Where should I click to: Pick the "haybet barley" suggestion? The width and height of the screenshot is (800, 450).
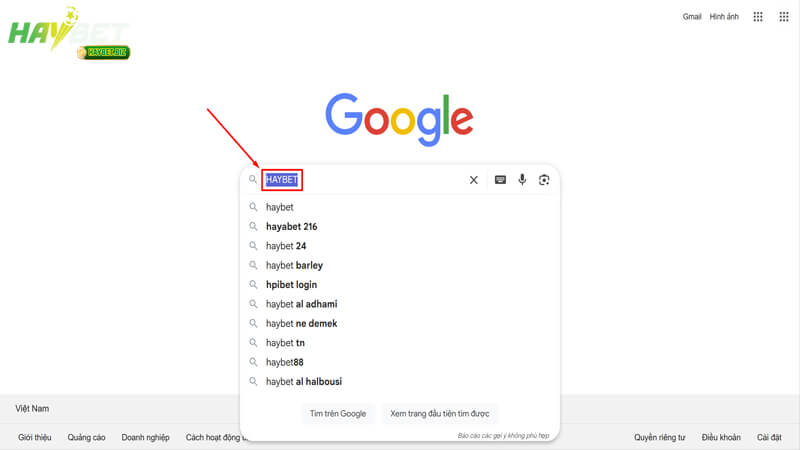click(x=294, y=266)
